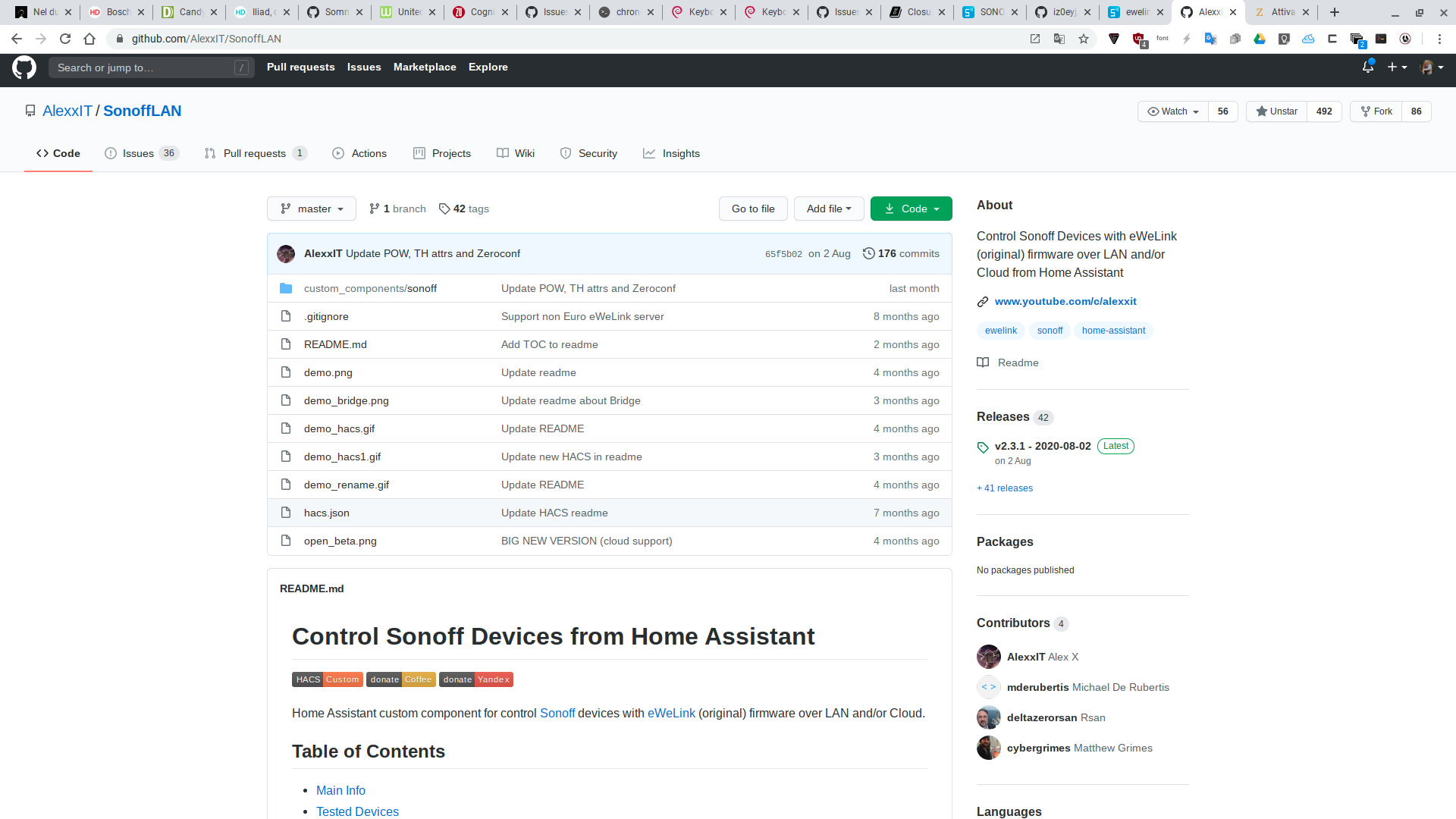
Task: Open release v2.3.1 - 2020-08-02
Action: click(x=1043, y=446)
